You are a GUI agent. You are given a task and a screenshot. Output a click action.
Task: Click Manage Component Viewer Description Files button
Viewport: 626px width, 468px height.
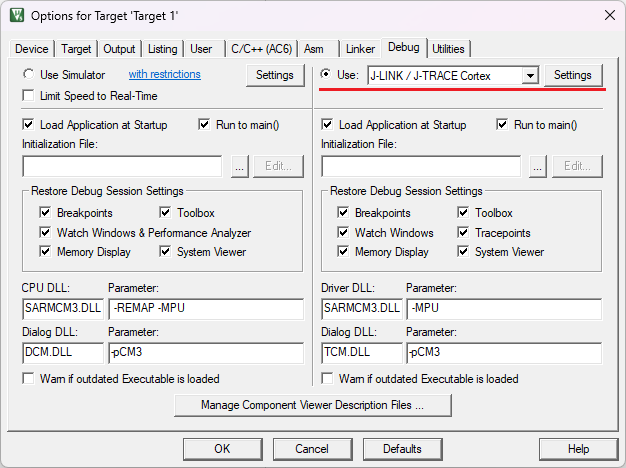(312, 405)
